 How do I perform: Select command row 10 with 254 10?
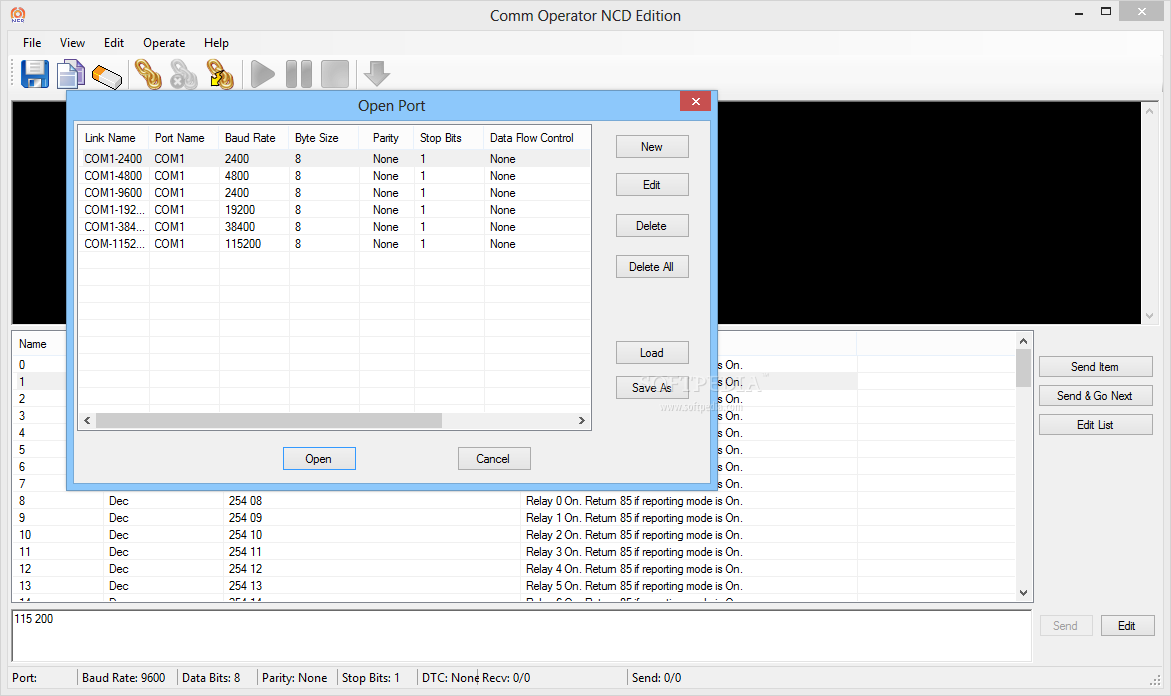coord(515,535)
